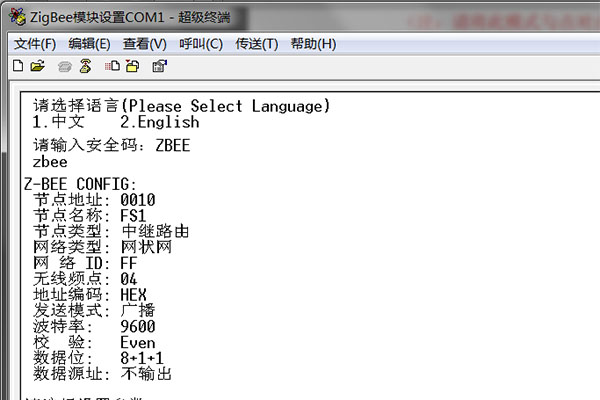The width and height of the screenshot is (600, 400).
Task: Click the 2.English language option text
Action: click(x=159, y=122)
